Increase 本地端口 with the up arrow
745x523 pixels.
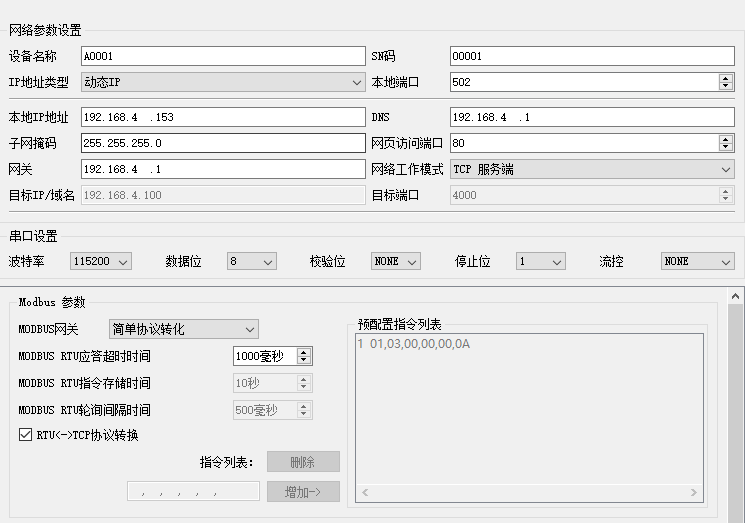[726, 78]
